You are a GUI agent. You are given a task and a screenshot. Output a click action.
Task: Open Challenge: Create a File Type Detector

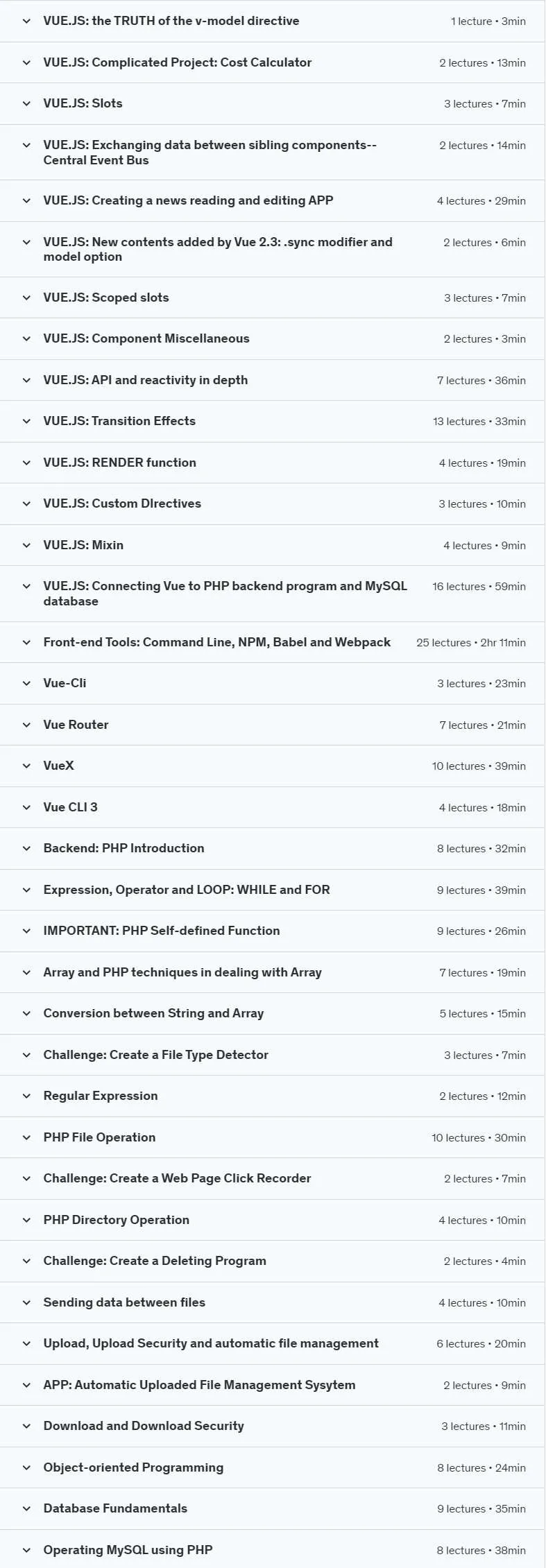[x=273, y=1055]
